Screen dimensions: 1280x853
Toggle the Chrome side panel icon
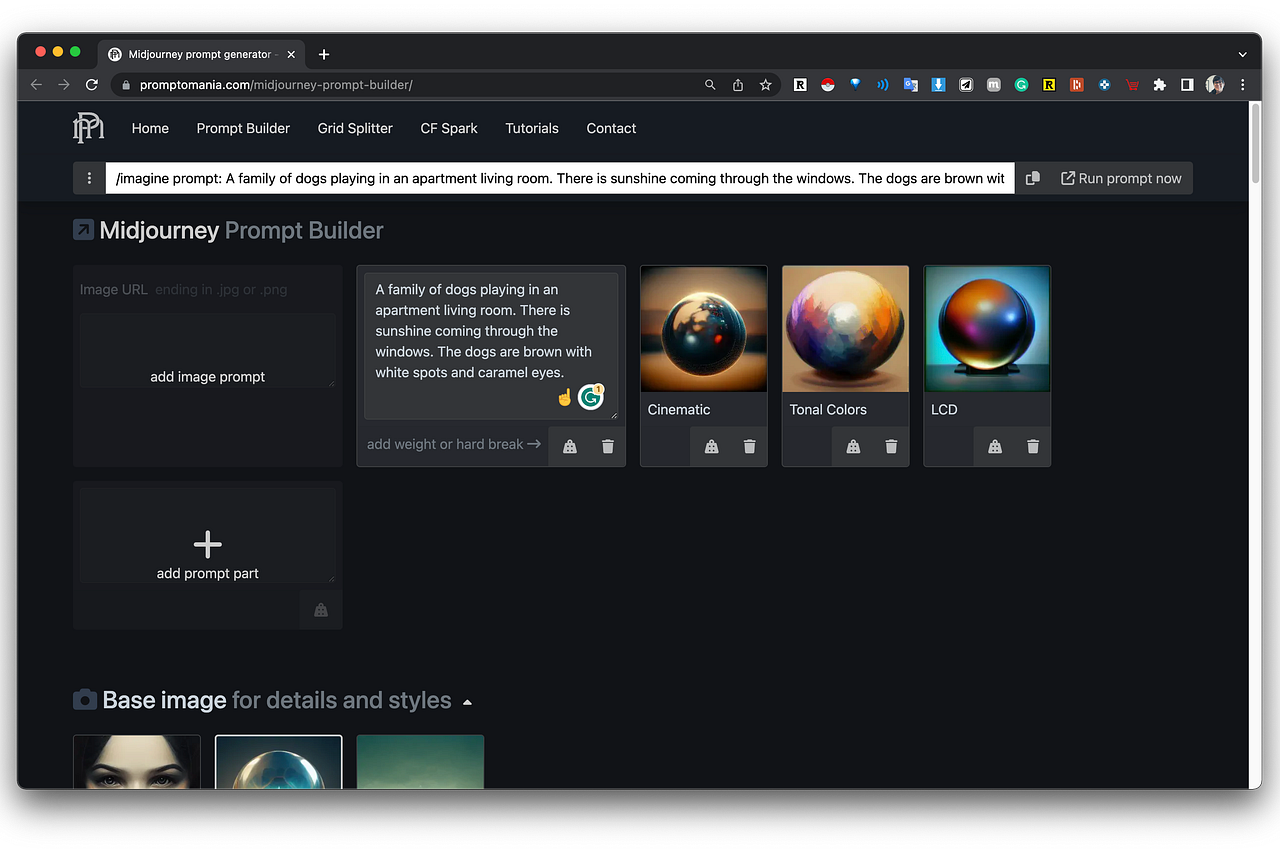(x=1187, y=85)
